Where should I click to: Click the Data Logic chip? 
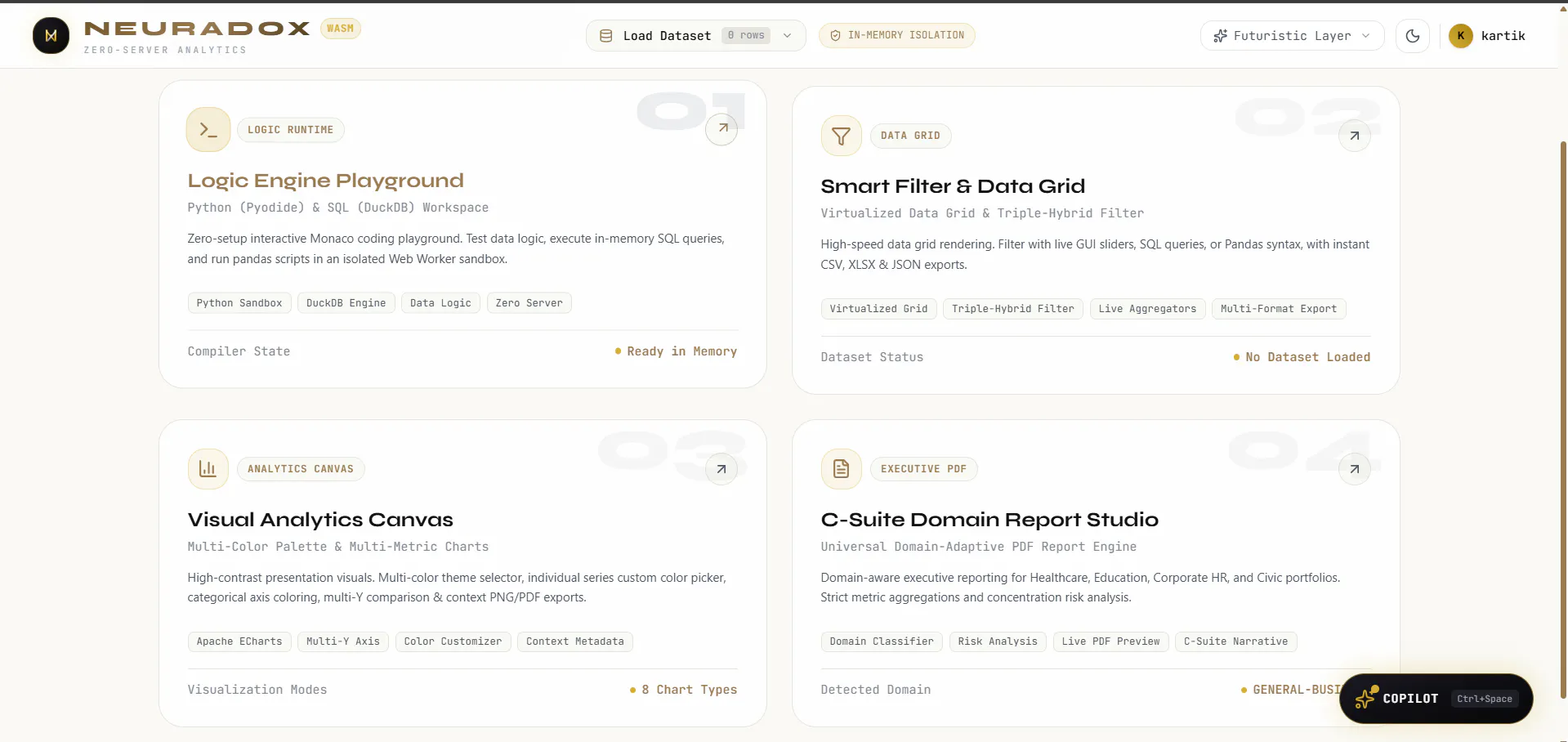pos(440,303)
